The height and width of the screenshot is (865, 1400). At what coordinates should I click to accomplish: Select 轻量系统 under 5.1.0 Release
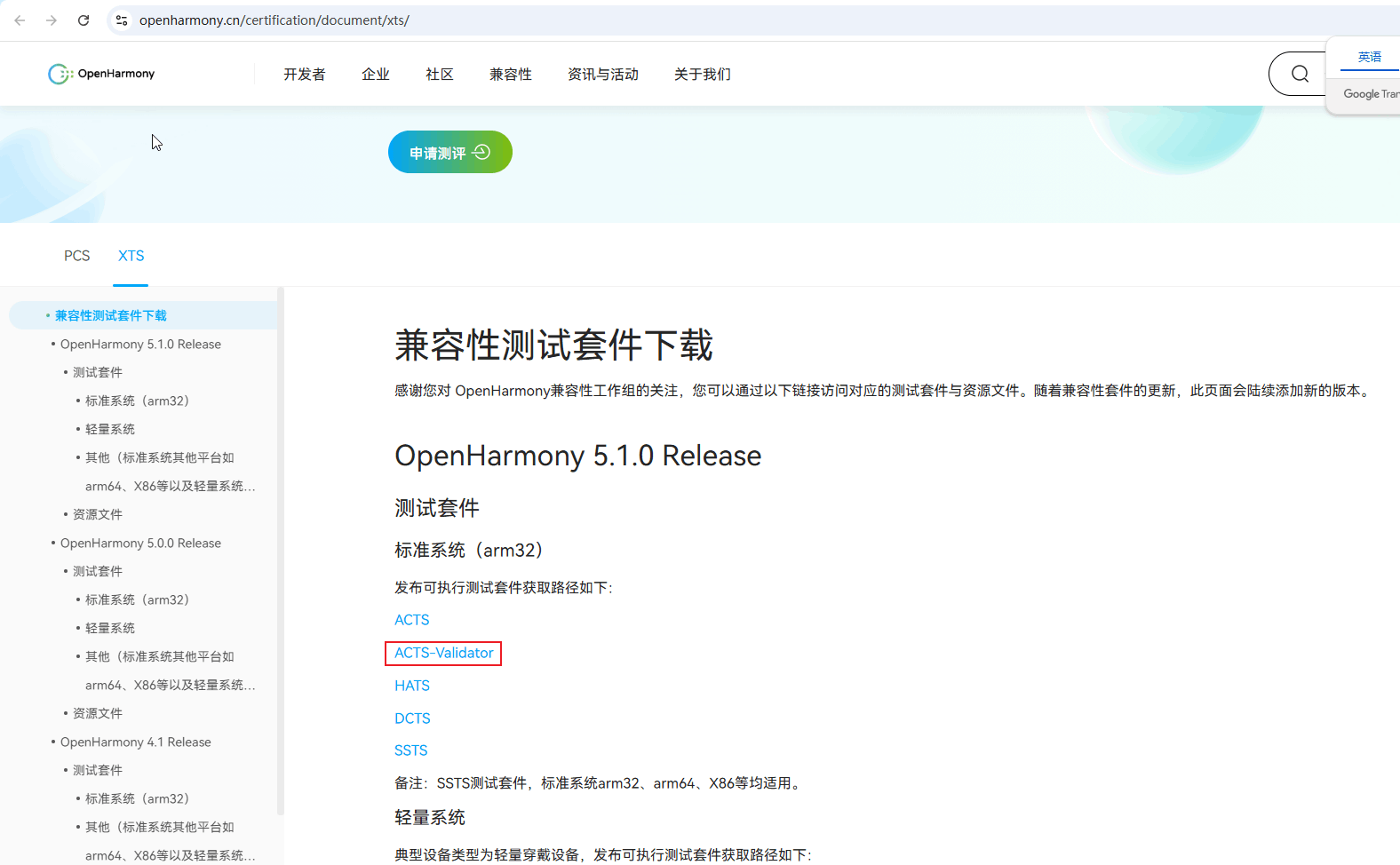pos(110,429)
